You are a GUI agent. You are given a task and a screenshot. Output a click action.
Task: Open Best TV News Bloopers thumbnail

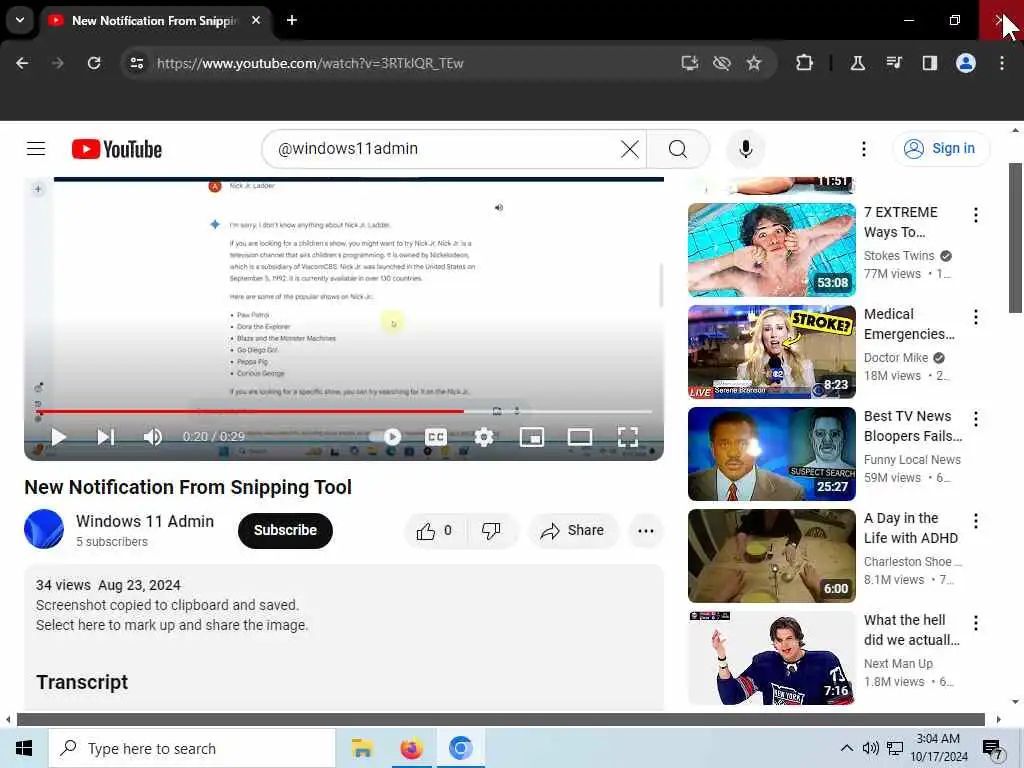pyautogui.click(x=771, y=454)
